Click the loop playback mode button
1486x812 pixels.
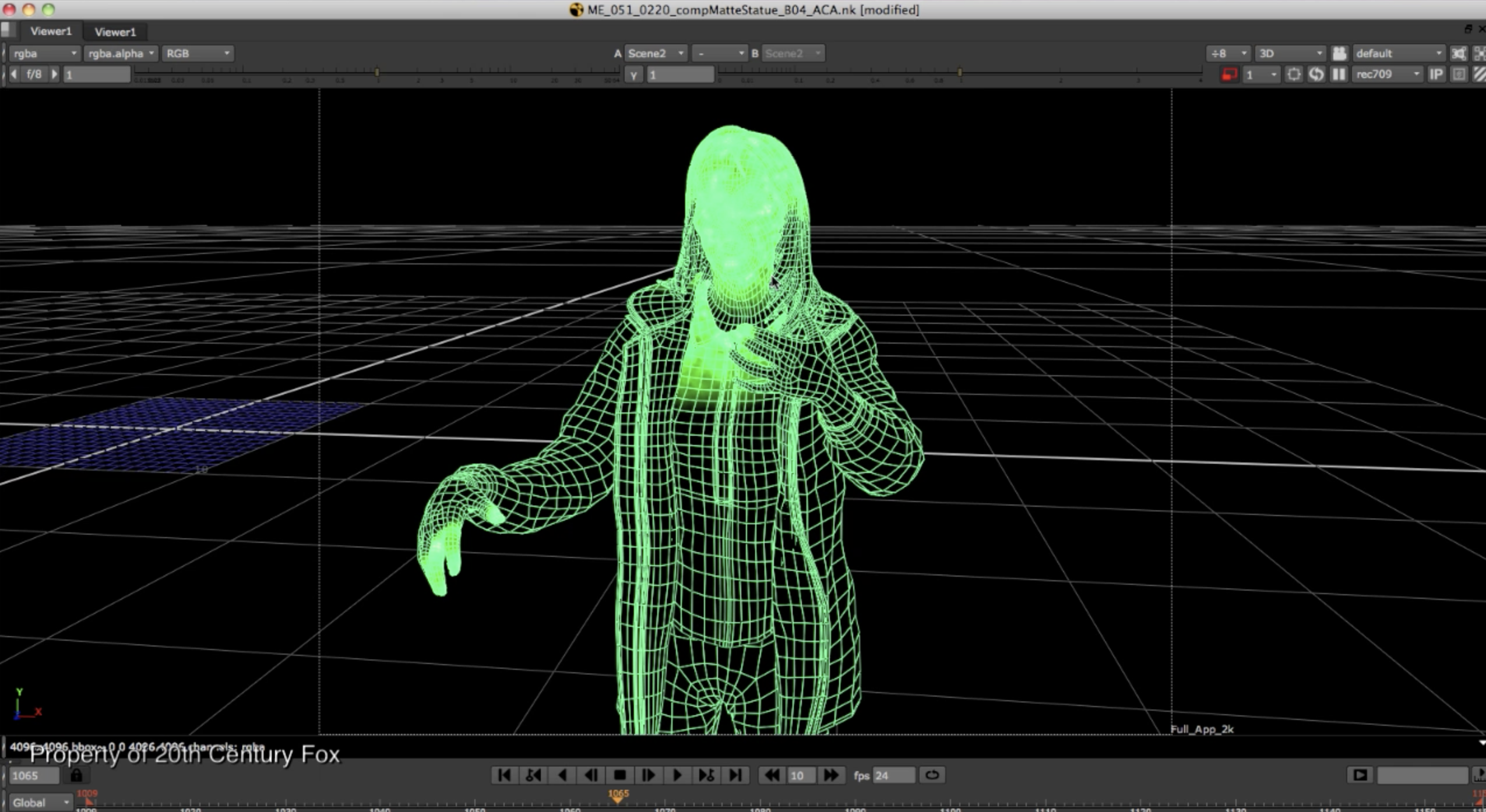tap(932, 775)
